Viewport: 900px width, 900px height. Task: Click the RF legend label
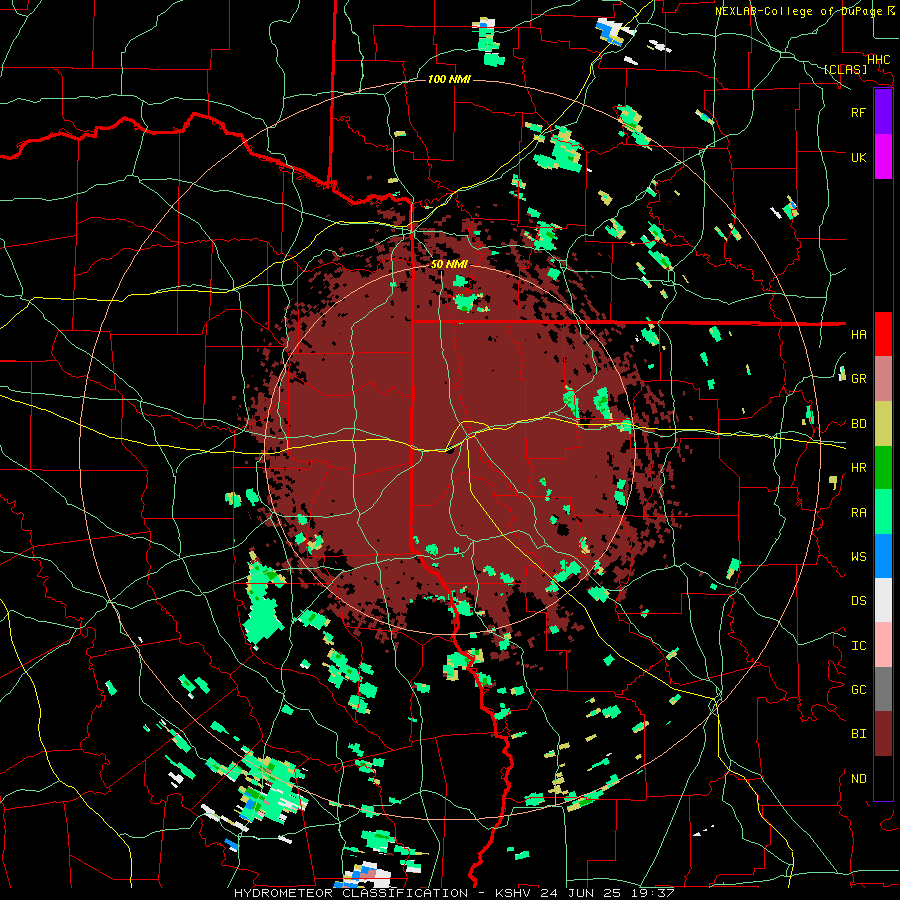(x=858, y=112)
